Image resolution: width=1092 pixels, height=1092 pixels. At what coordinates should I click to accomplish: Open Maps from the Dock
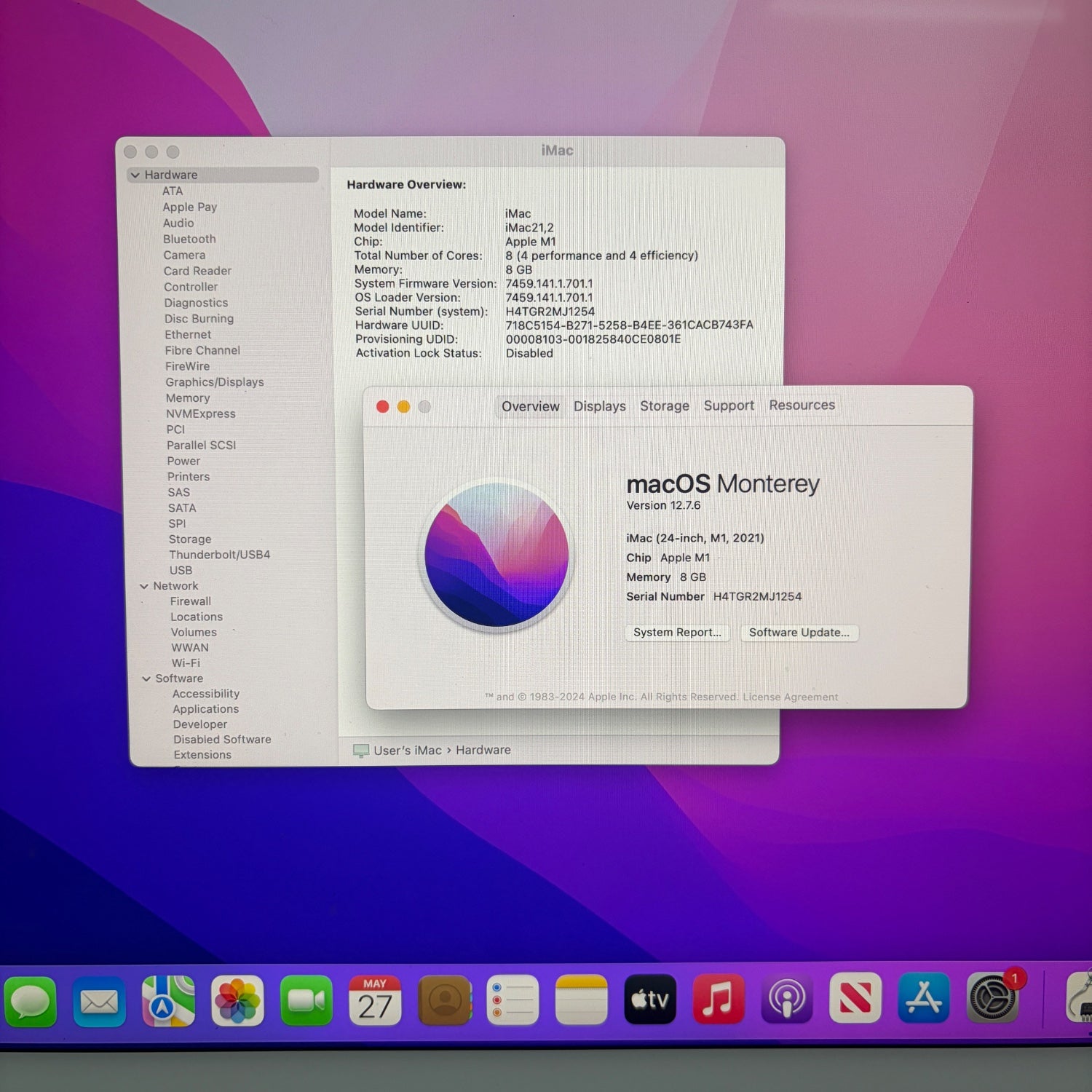[x=168, y=1001]
